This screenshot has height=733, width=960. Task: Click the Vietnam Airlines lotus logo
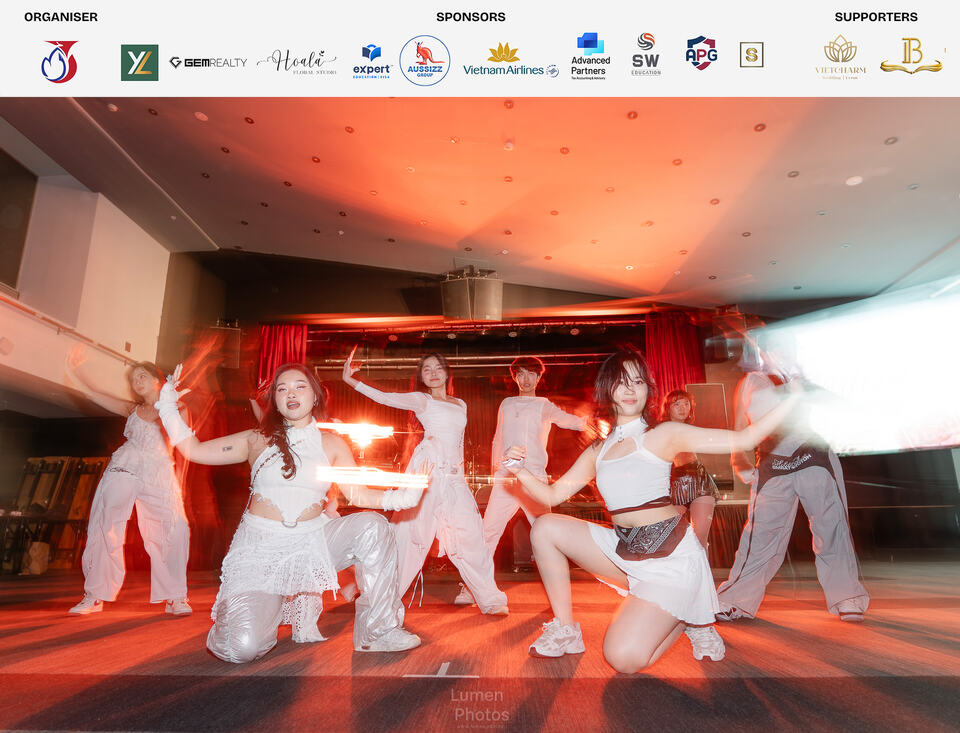point(511,60)
